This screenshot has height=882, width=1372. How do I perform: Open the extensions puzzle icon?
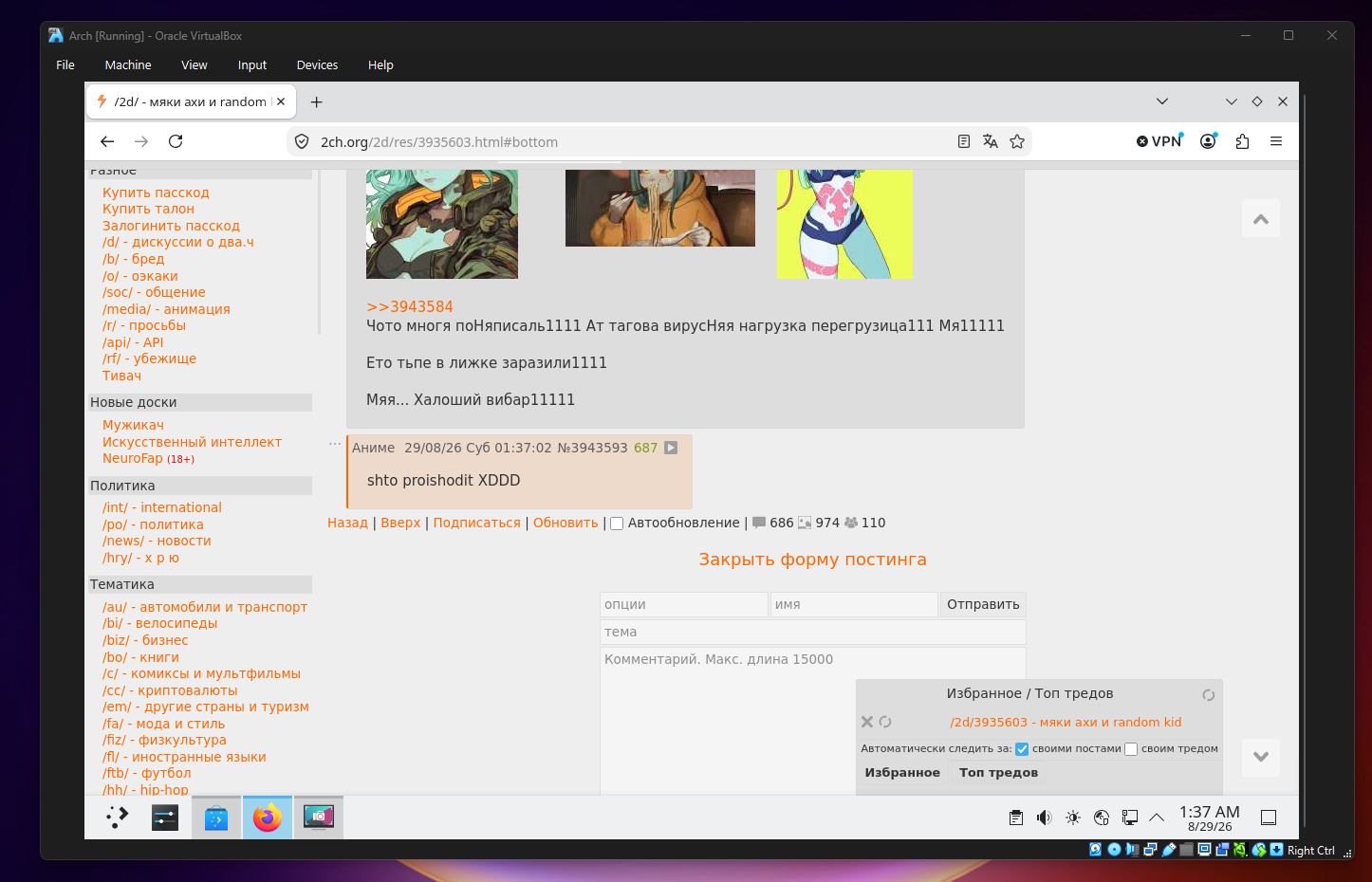click(1242, 141)
